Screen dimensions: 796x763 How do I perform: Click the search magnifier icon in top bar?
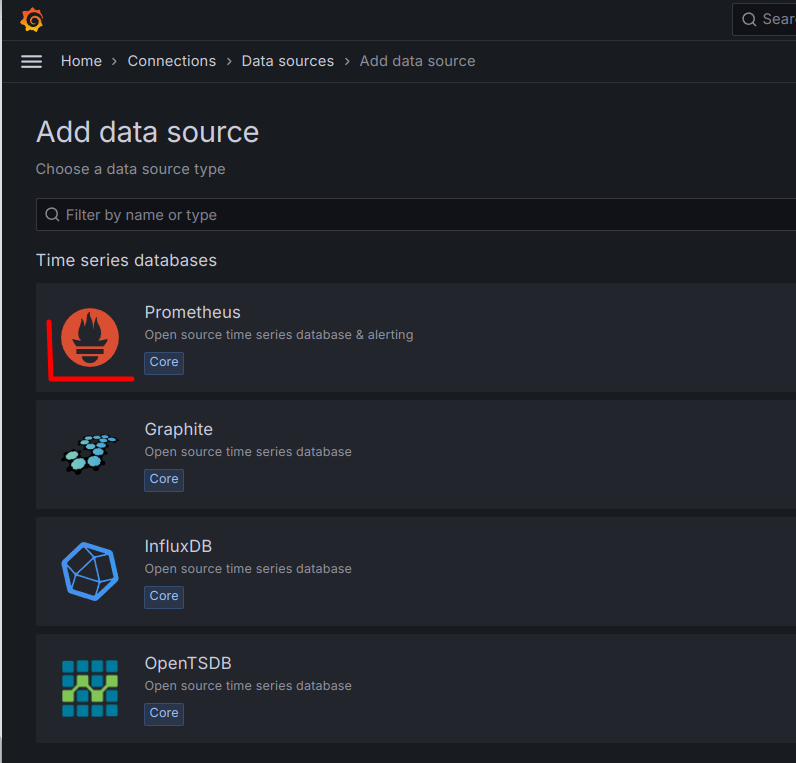pyautogui.click(x=749, y=20)
